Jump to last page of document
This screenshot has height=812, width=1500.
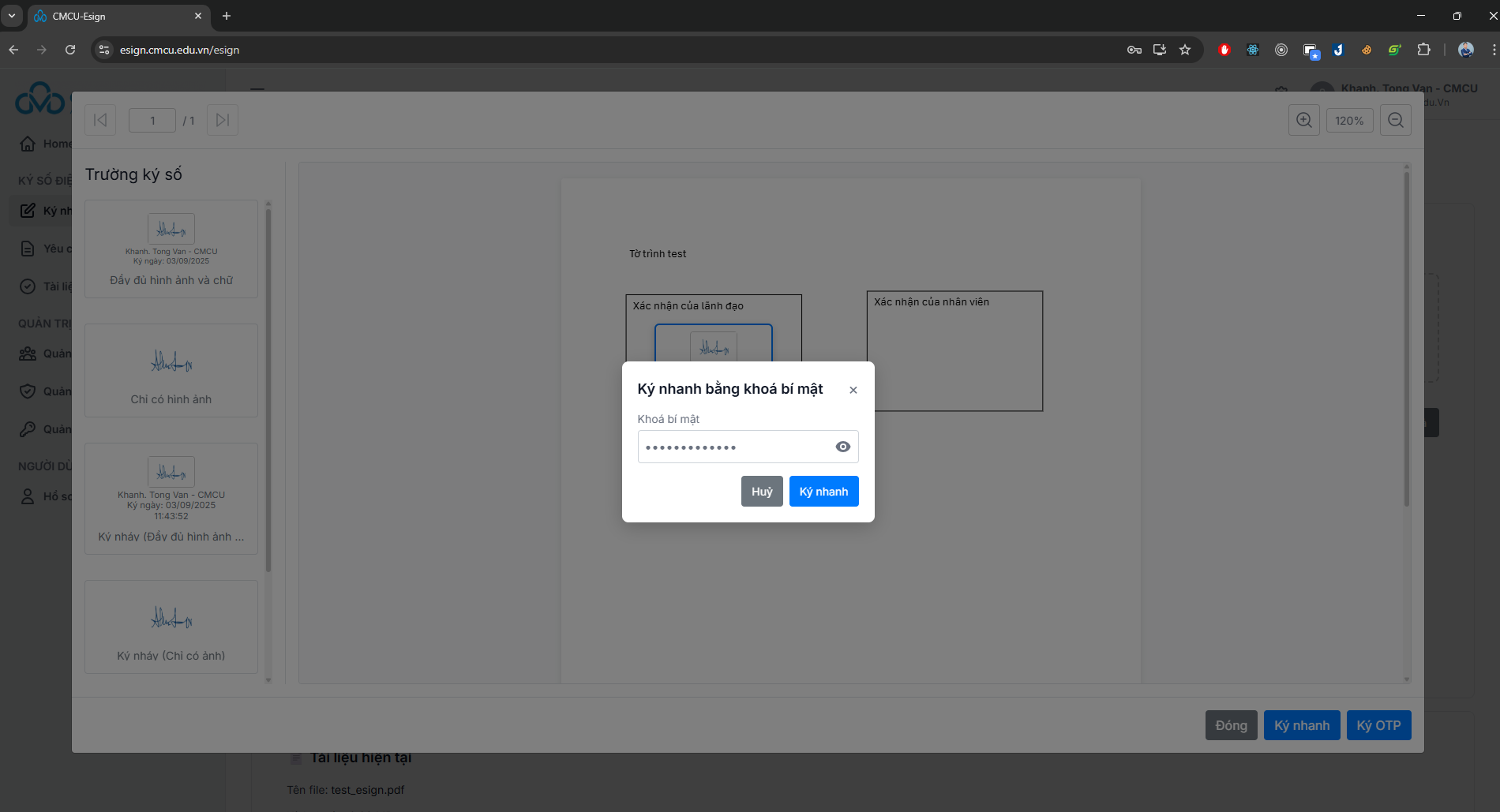click(223, 121)
